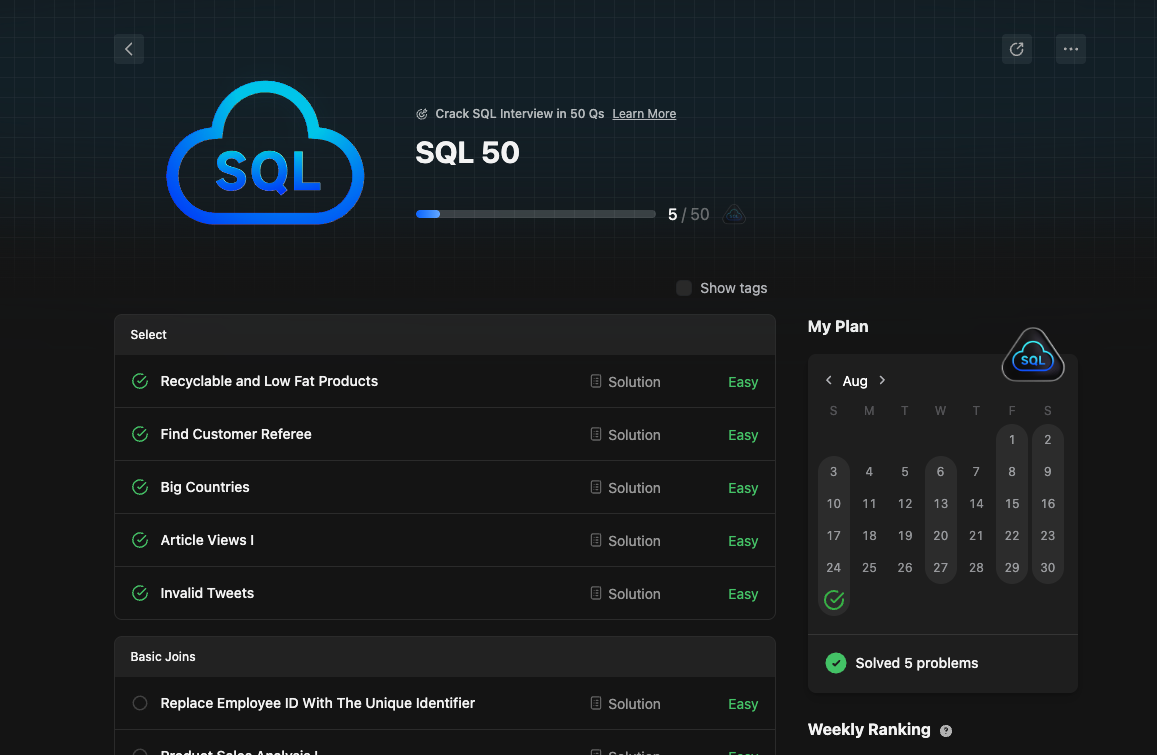Image resolution: width=1157 pixels, height=755 pixels.
Task: Click solved checkmark for Find Customer Referee
Action: click(139, 434)
